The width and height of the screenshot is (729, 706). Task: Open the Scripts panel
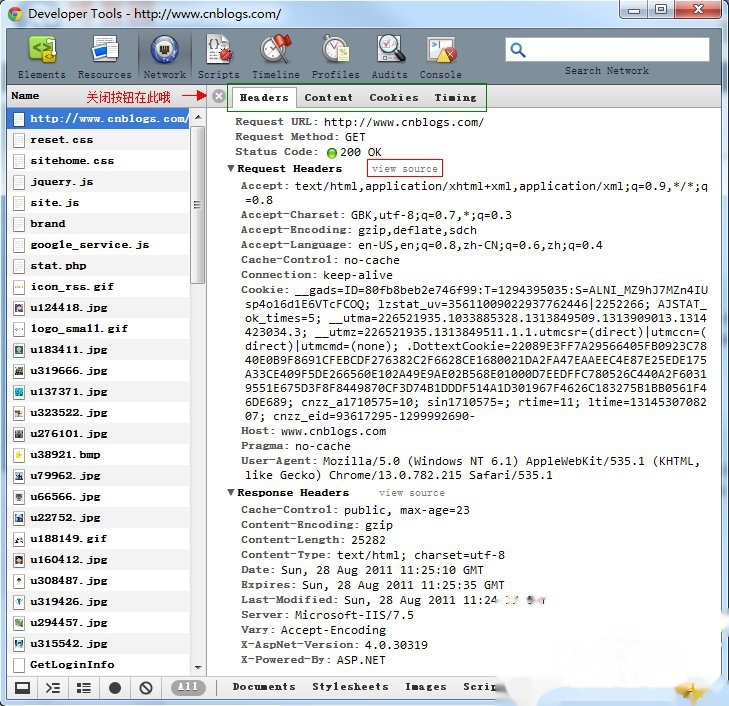coord(219,57)
